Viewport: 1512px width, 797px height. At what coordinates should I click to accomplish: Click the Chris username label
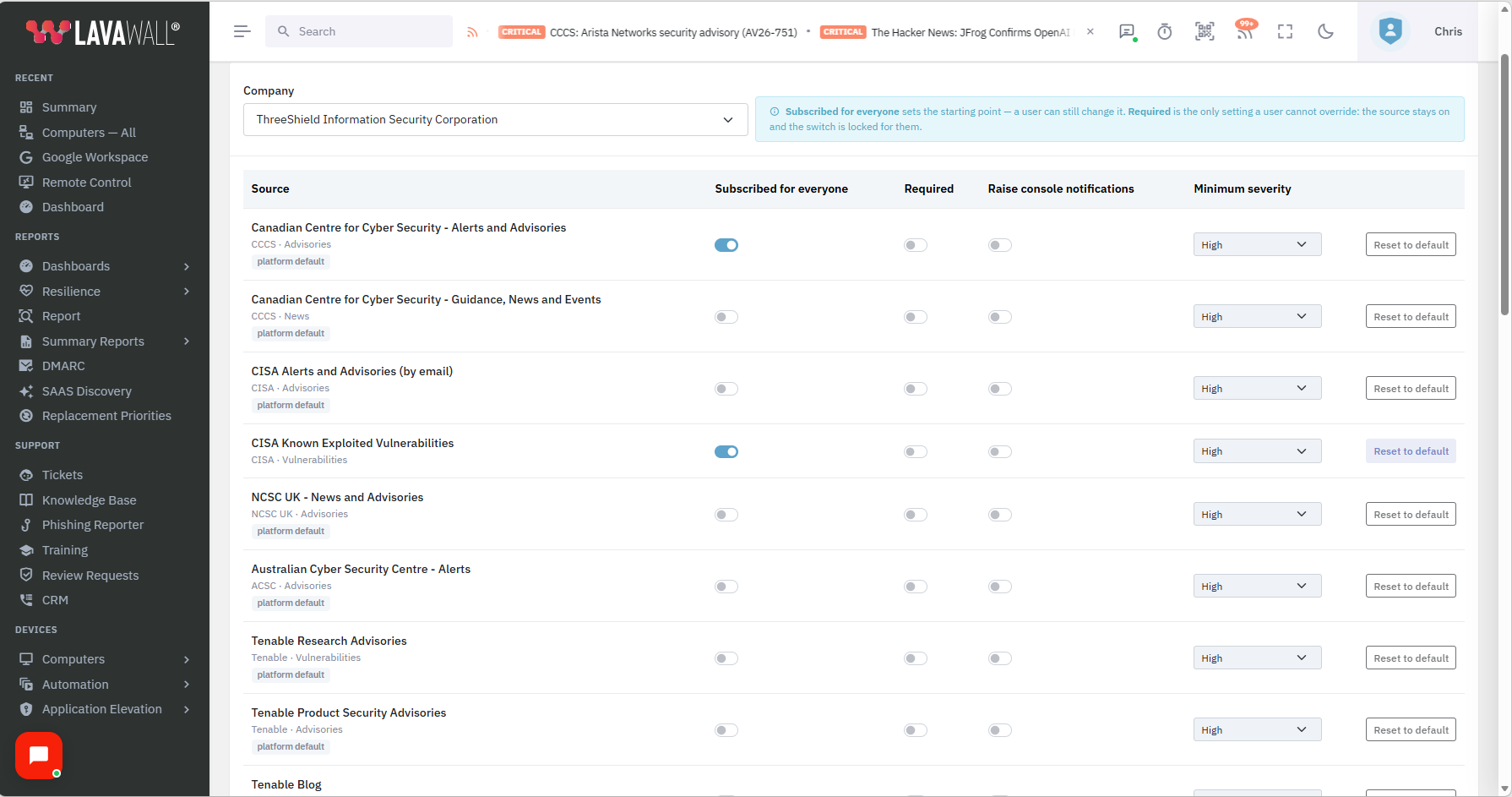[1448, 31]
